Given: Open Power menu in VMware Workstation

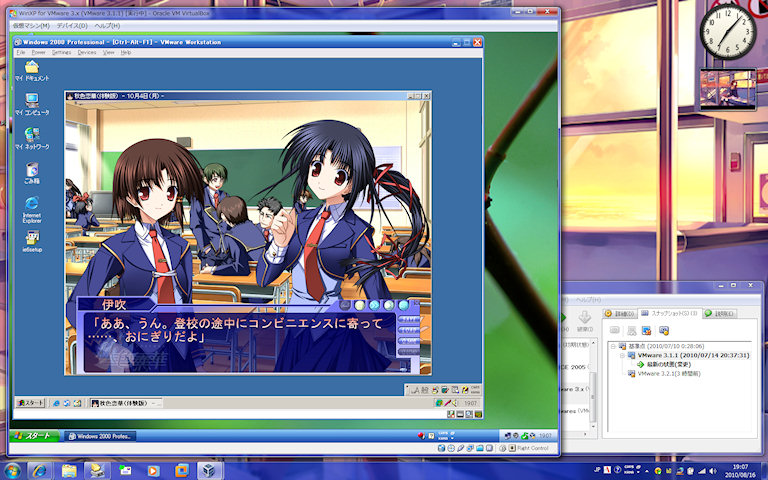Looking at the screenshot, I should 38,52.
